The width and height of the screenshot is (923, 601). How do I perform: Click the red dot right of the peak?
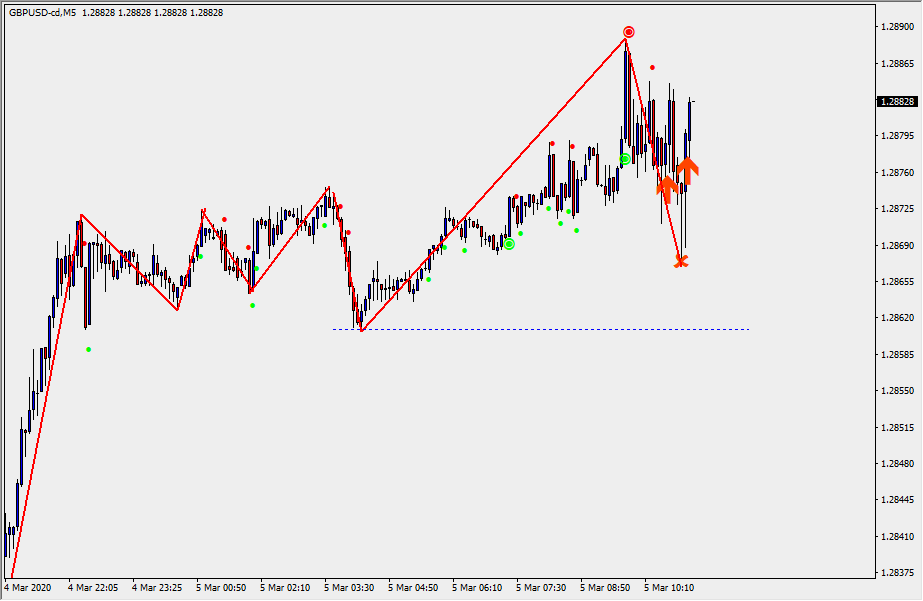pyautogui.click(x=652, y=68)
